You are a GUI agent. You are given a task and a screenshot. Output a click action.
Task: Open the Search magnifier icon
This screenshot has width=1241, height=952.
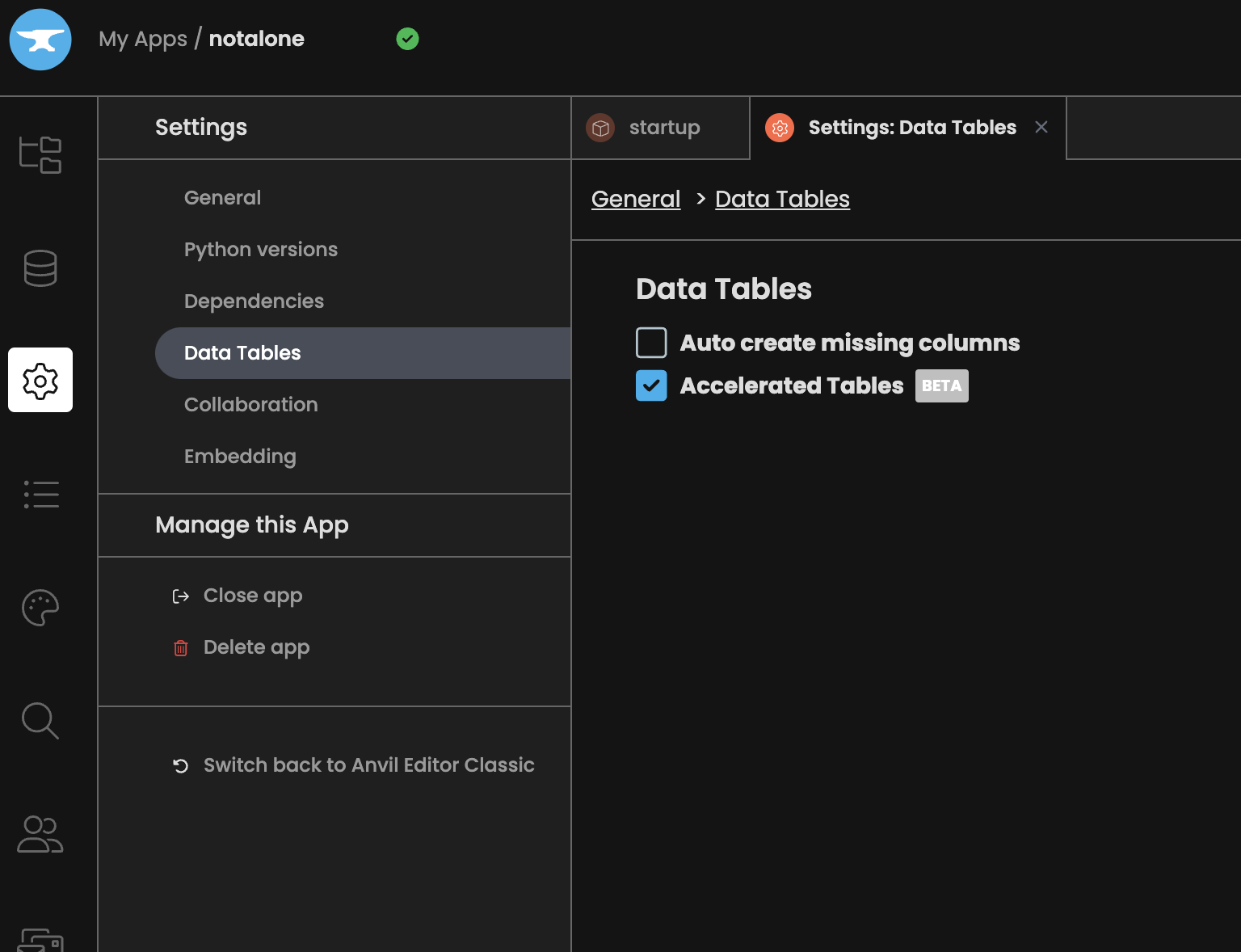click(x=40, y=721)
